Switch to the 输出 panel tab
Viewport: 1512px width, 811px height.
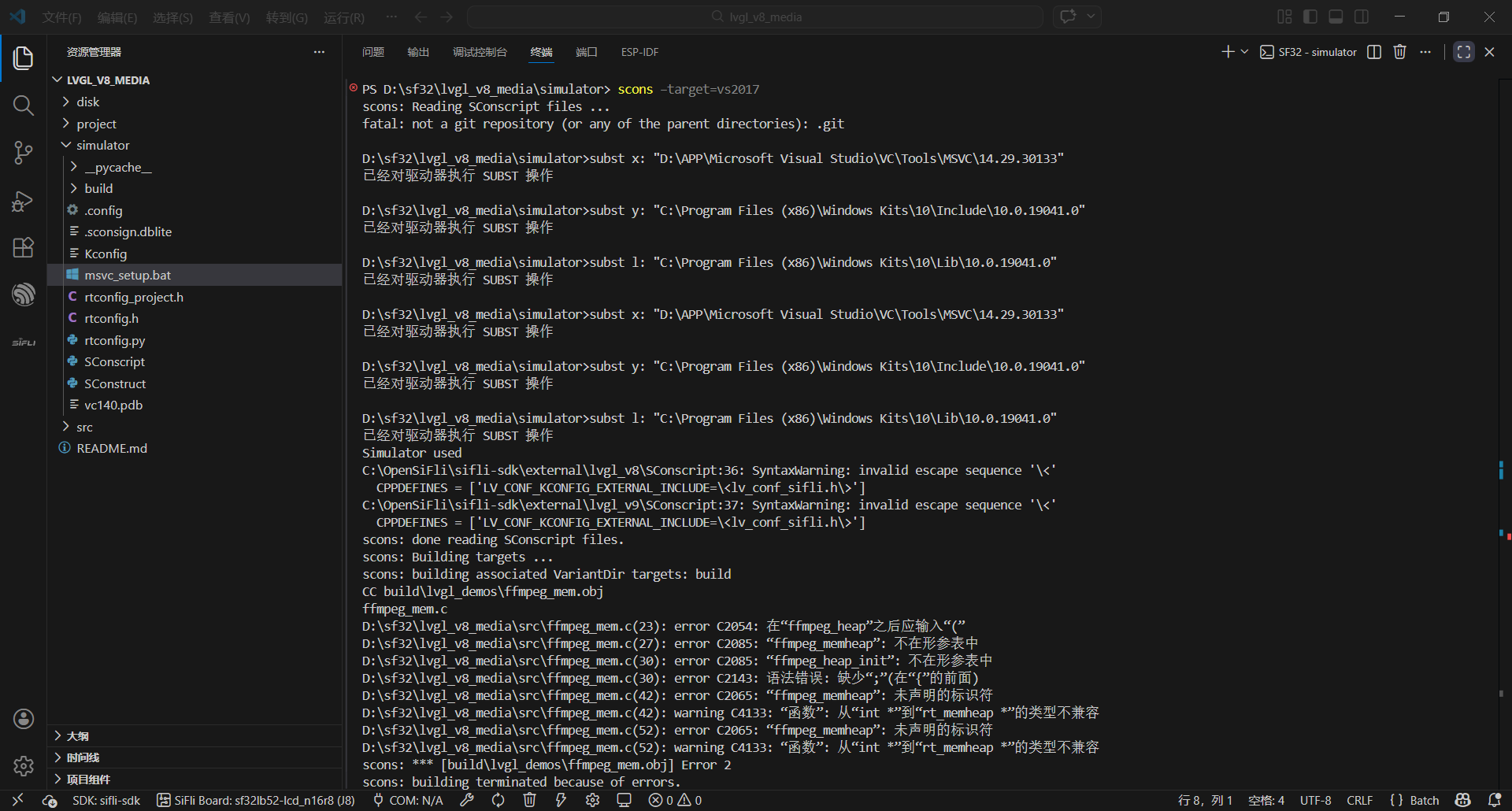(x=418, y=52)
